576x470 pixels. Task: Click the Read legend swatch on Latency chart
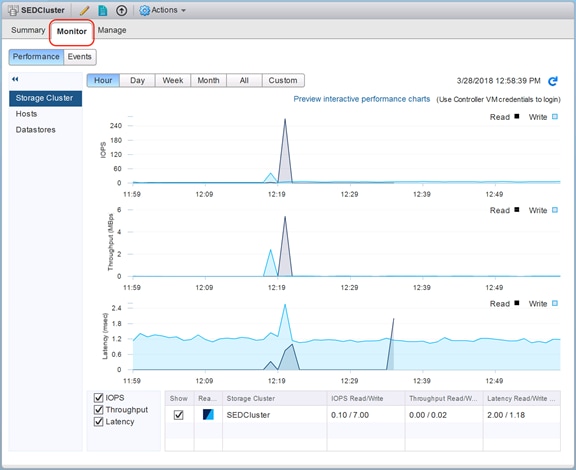click(x=516, y=303)
